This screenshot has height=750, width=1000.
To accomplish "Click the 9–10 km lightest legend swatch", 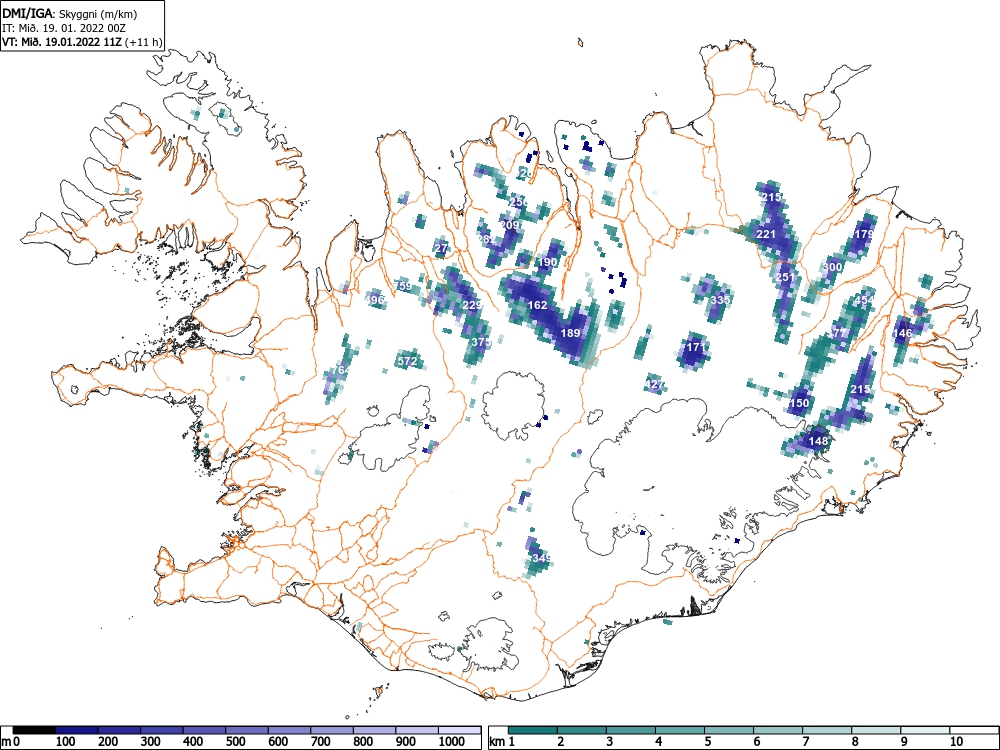I will 925,730.
